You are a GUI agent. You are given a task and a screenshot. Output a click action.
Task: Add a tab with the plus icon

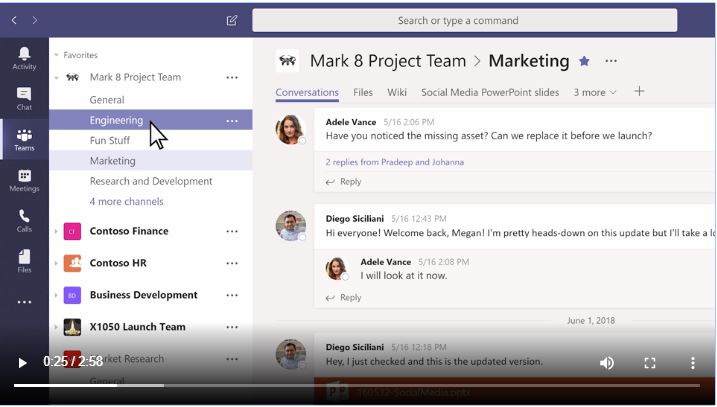(x=639, y=91)
